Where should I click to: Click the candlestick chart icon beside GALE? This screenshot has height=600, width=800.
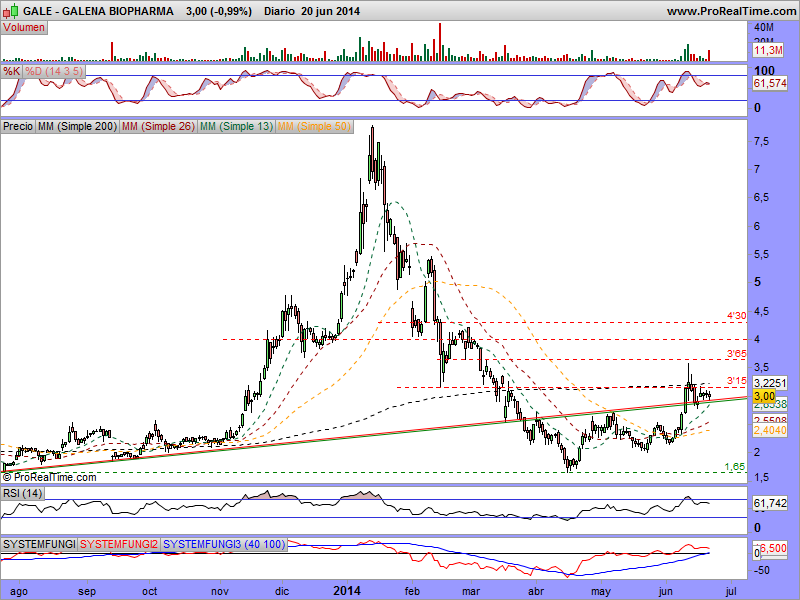click(11, 10)
